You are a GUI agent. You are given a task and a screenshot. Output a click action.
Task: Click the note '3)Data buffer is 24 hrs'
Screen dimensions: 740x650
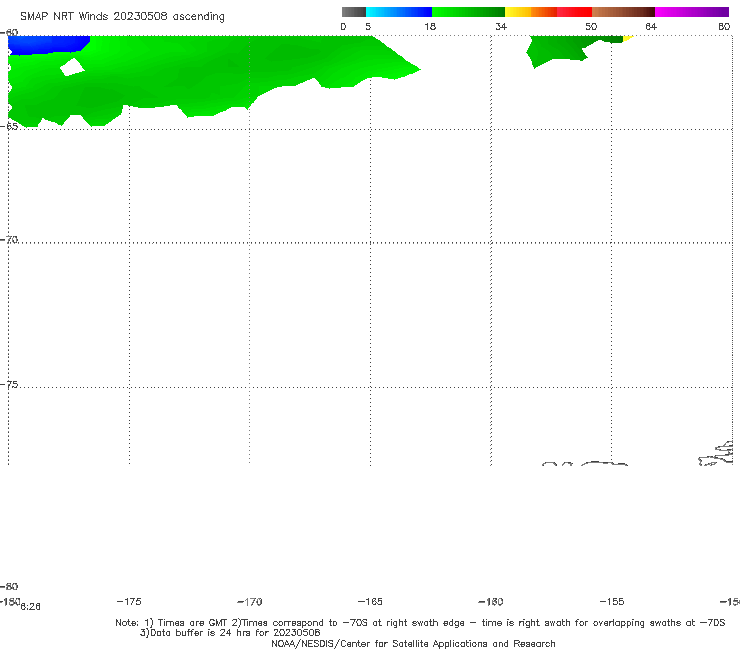coord(230,633)
